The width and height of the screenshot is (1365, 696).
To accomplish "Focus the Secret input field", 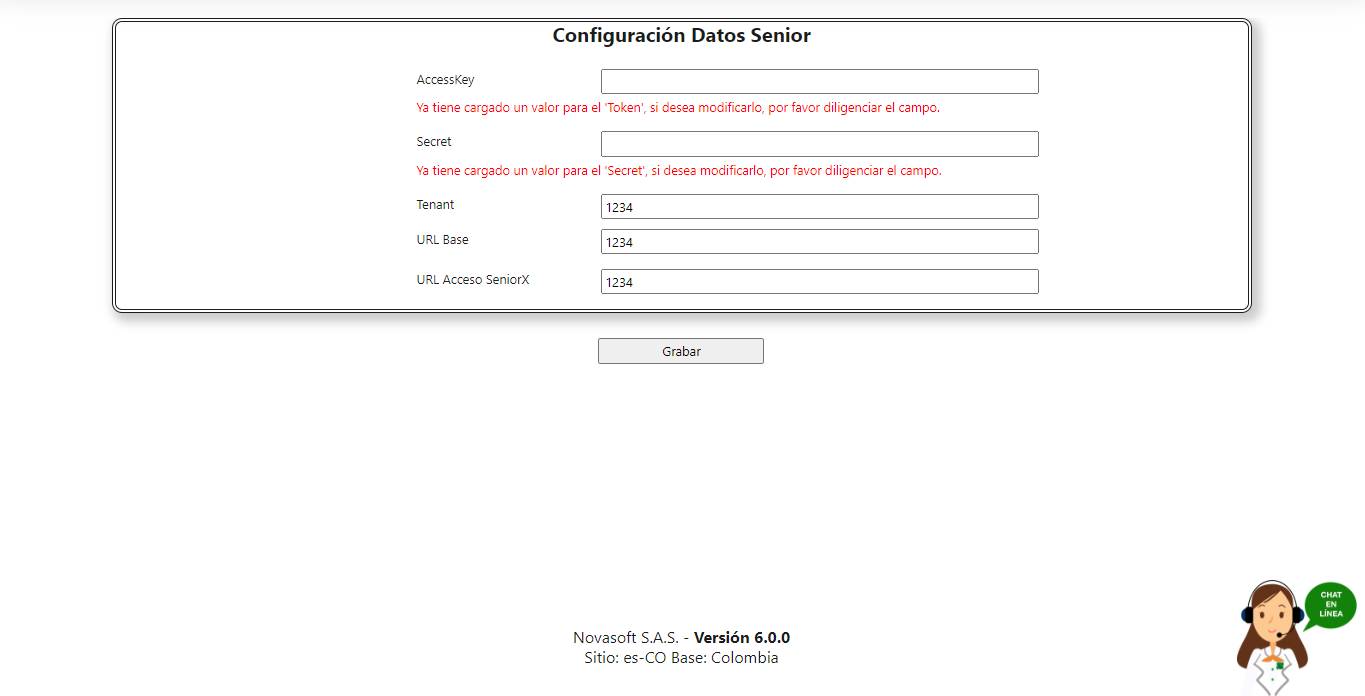I will point(819,144).
